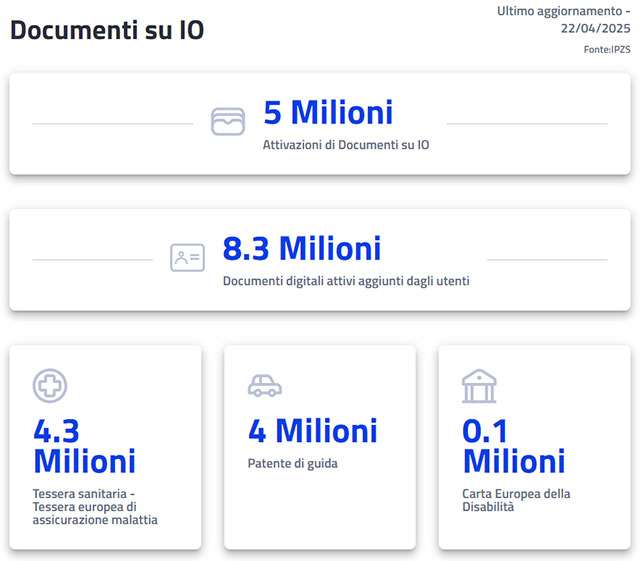
Task: Click the '4.3 Milioni' statistic
Action: [84, 446]
